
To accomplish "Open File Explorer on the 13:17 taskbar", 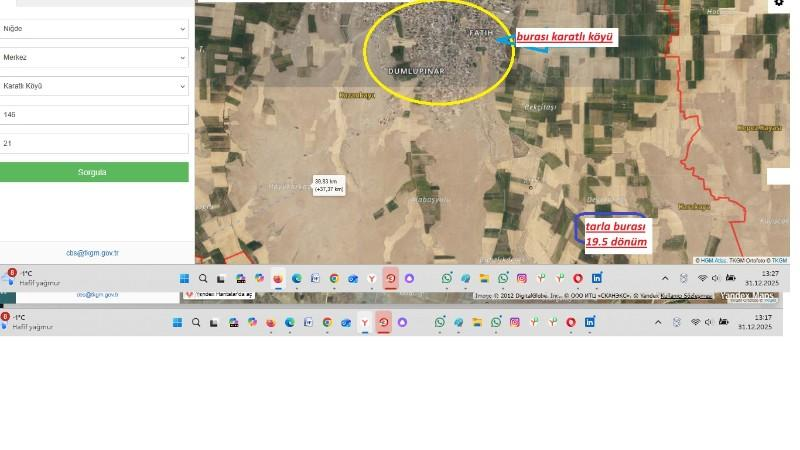I will click(x=477, y=322).
